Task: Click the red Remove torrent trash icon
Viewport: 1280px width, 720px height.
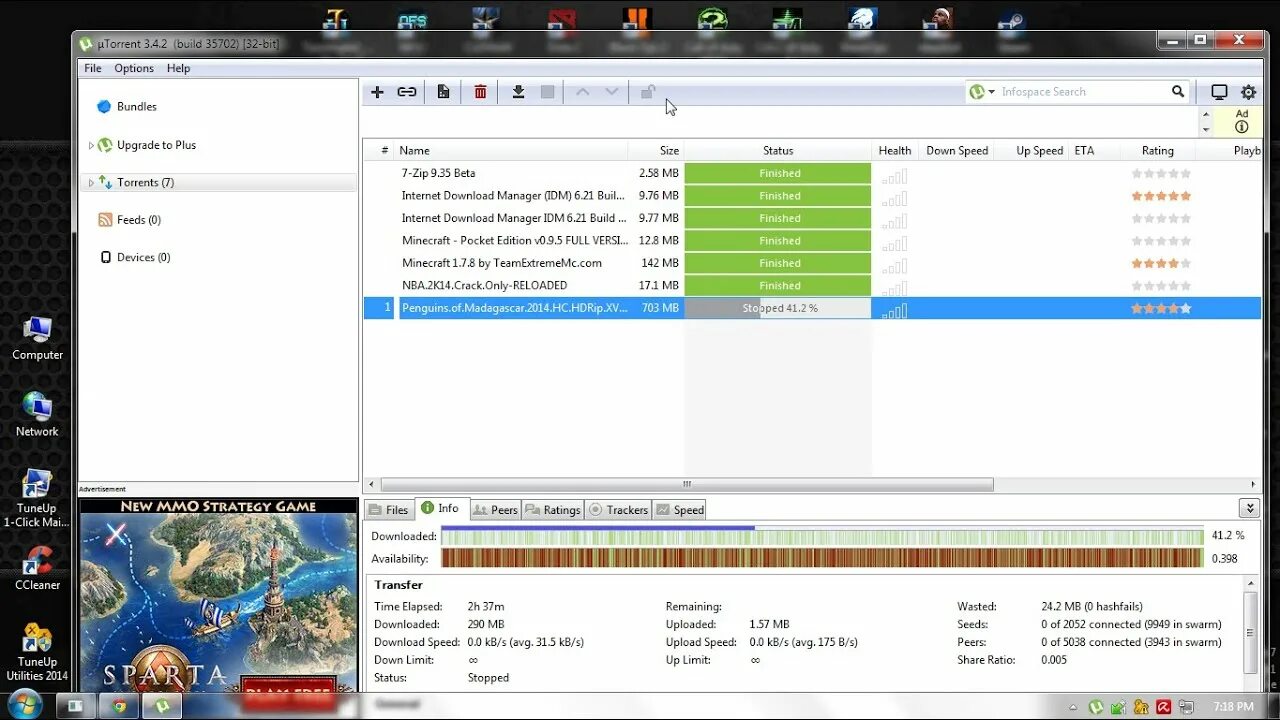Action: pos(480,92)
